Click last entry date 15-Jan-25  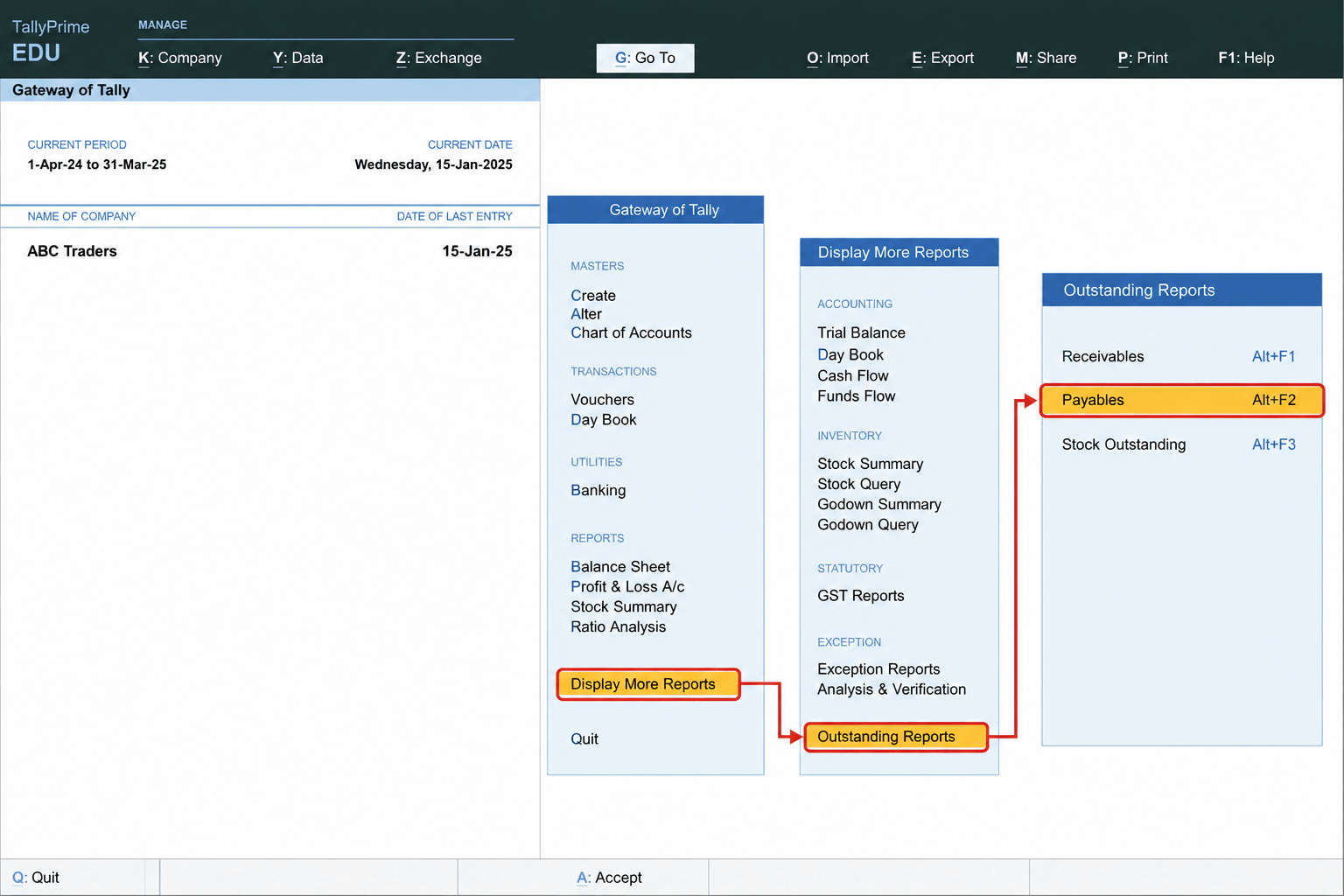click(477, 251)
